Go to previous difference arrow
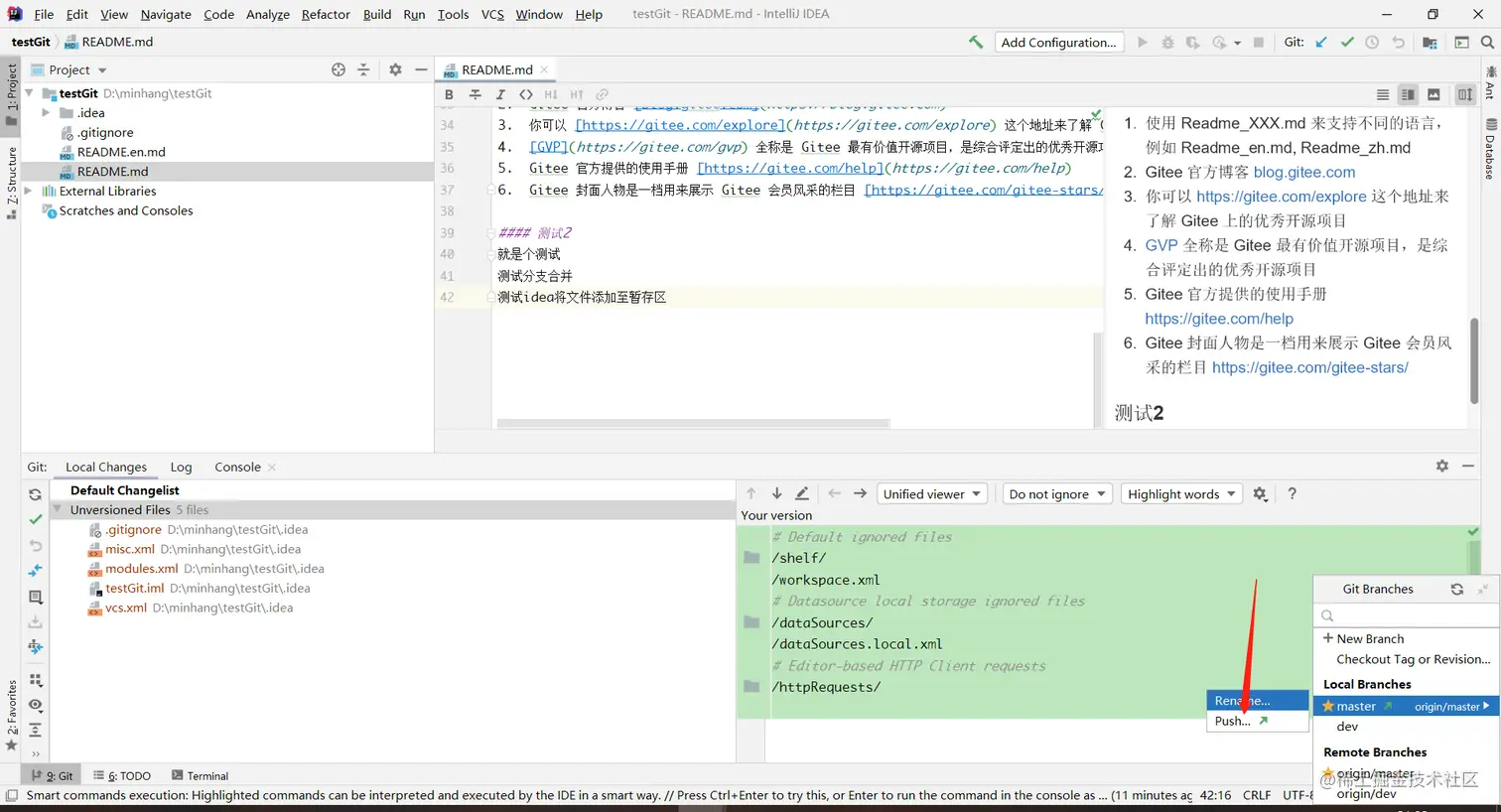The width and height of the screenshot is (1501, 812). [x=750, y=493]
